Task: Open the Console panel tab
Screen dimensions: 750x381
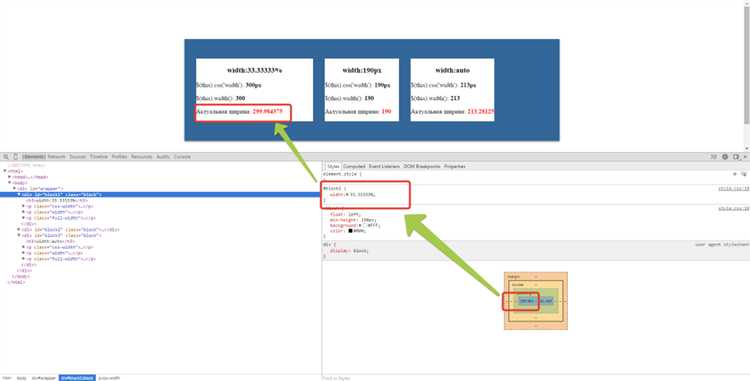Action: pyautogui.click(x=182, y=157)
